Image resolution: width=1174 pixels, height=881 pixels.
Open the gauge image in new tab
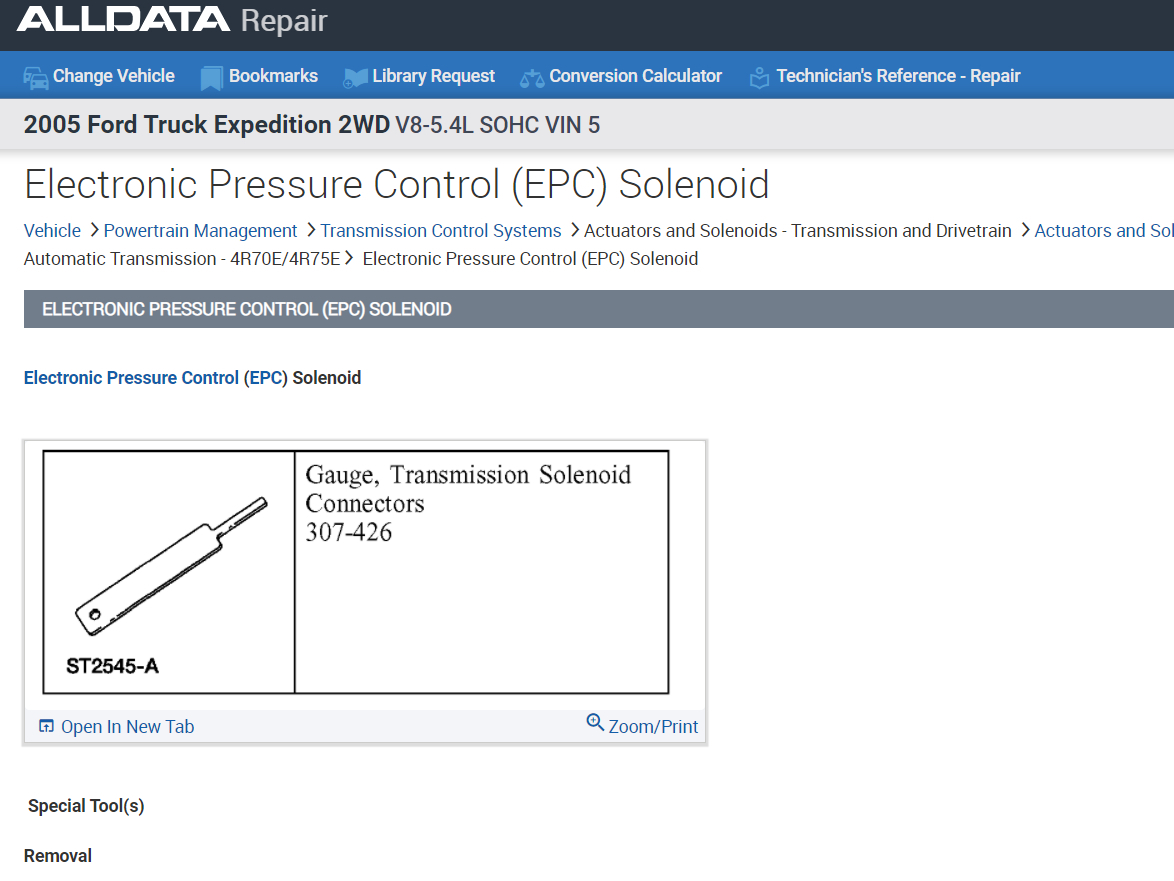point(127,727)
